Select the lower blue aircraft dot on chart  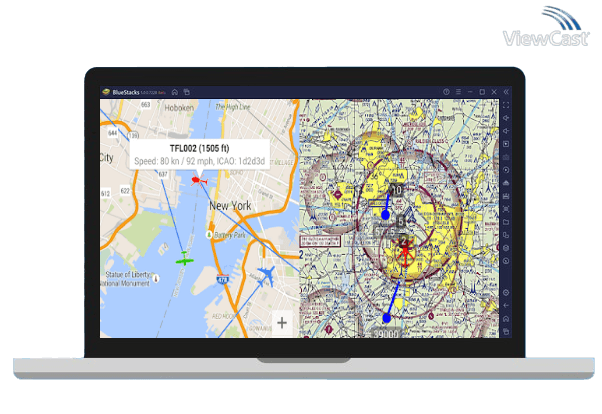[x=387, y=318]
